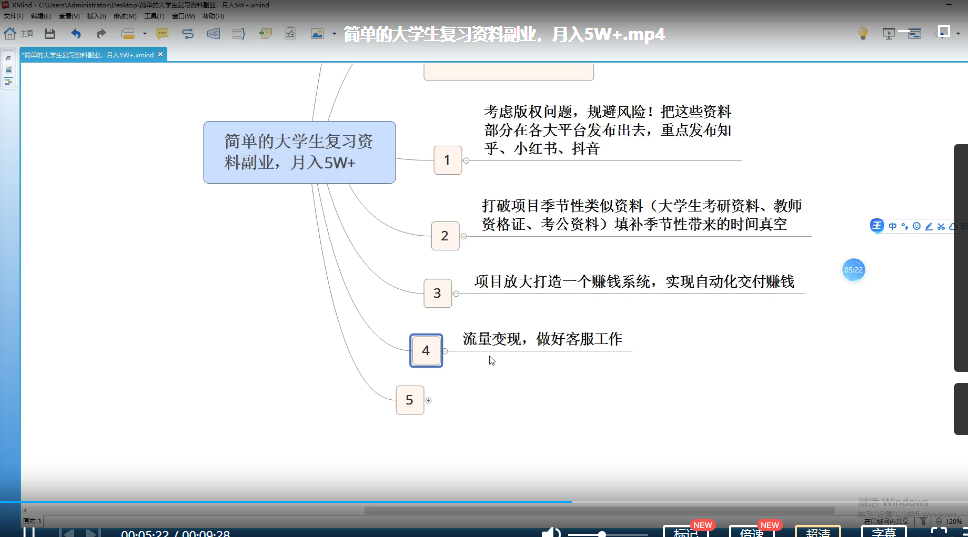Screen dimensions: 968x537
Task: Click the blue input method logo icon
Action: click(877, 226)
